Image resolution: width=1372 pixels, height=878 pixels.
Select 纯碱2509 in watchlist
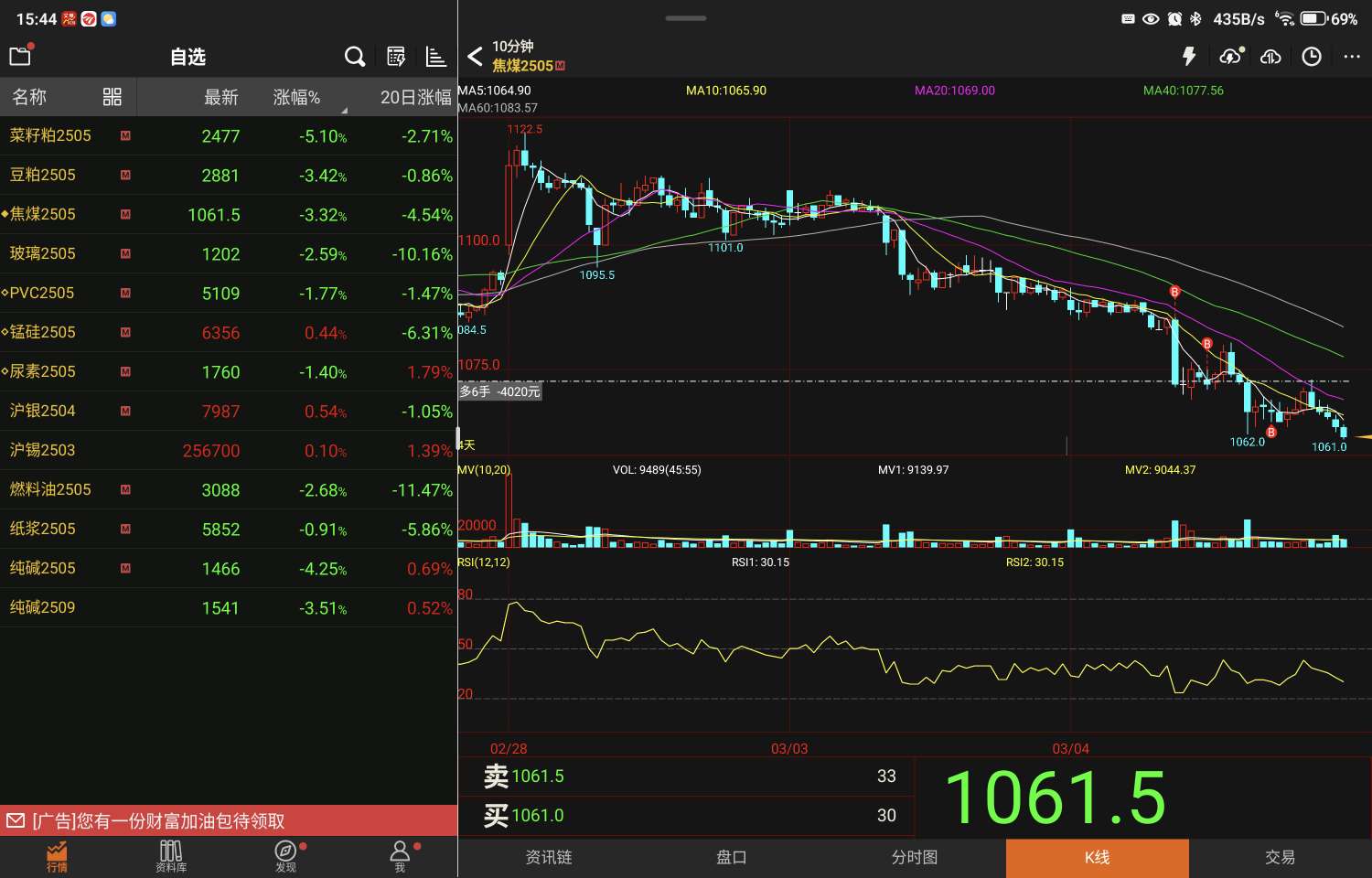click(x=229, y=607)
